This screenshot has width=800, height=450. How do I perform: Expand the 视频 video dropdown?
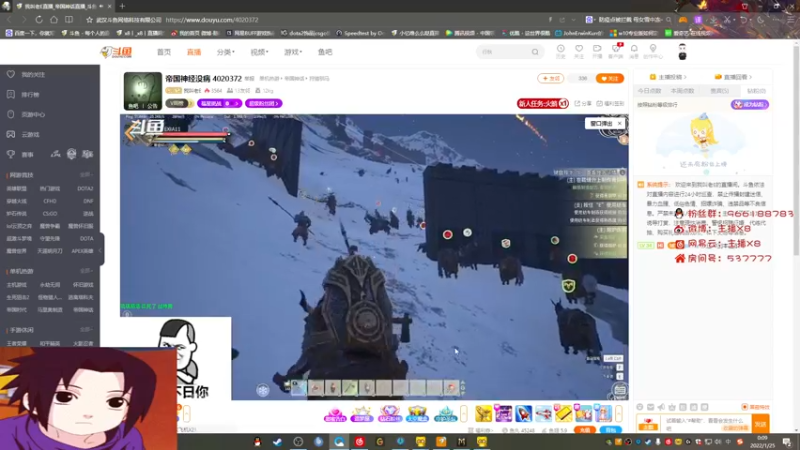tap(259, 52)
